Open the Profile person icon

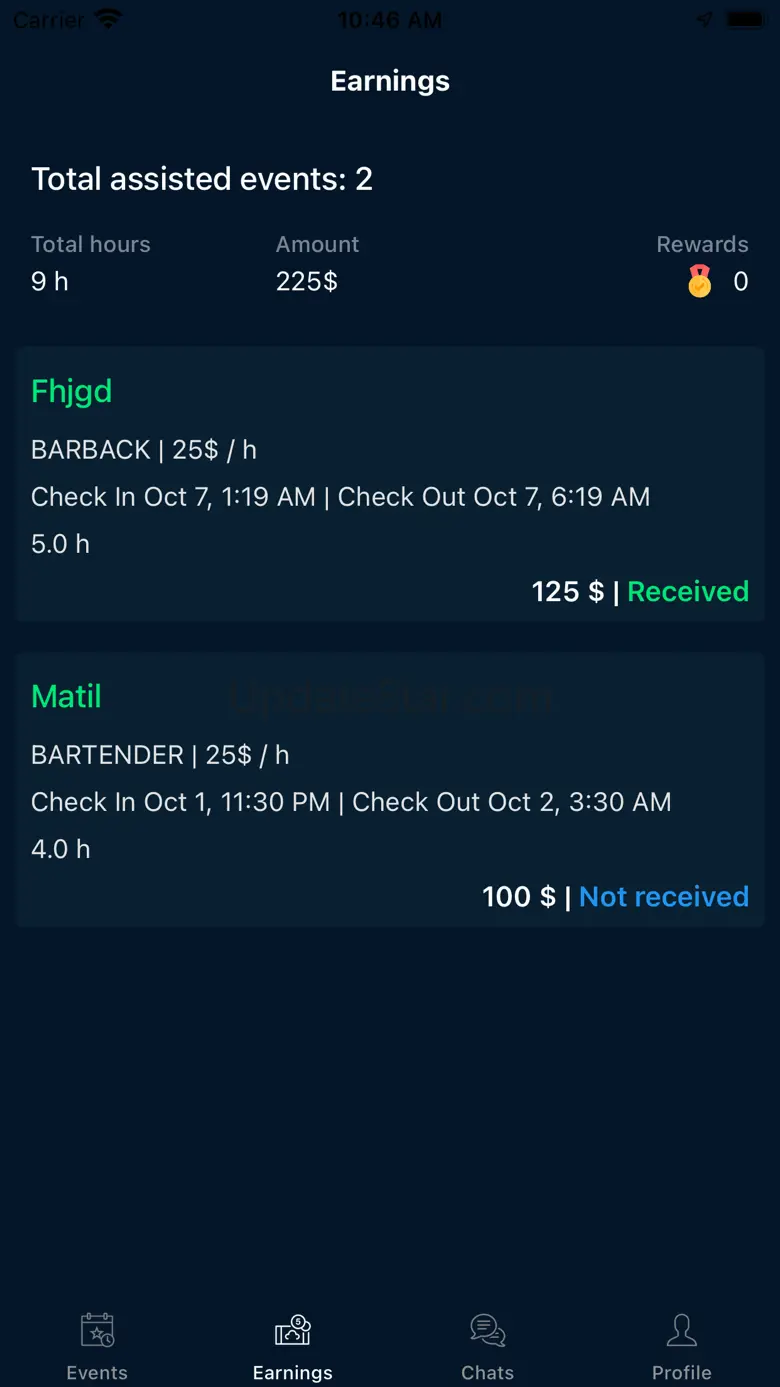(x=682, y=1330)
